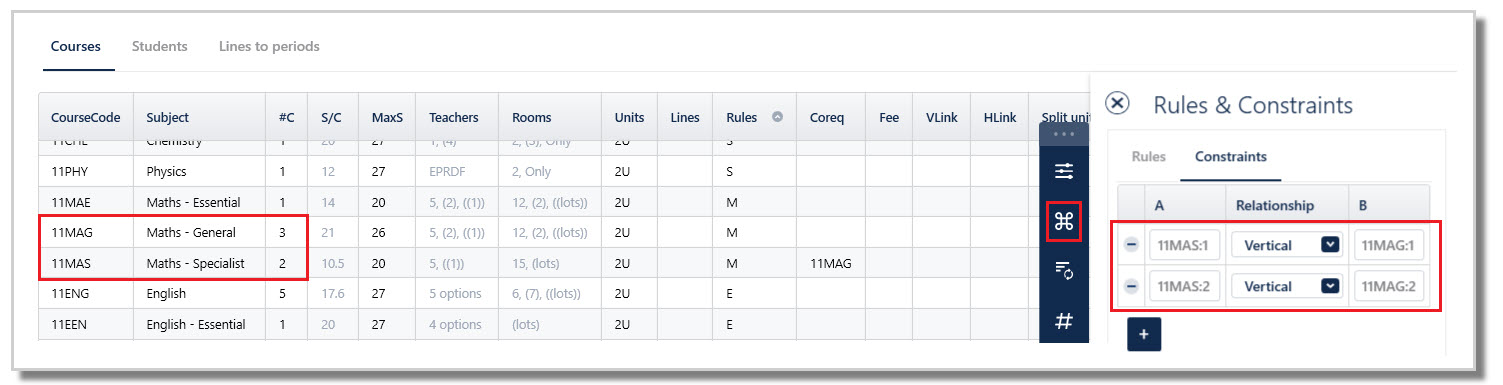Open the Rules tab in panel

tap(1148, 157)
